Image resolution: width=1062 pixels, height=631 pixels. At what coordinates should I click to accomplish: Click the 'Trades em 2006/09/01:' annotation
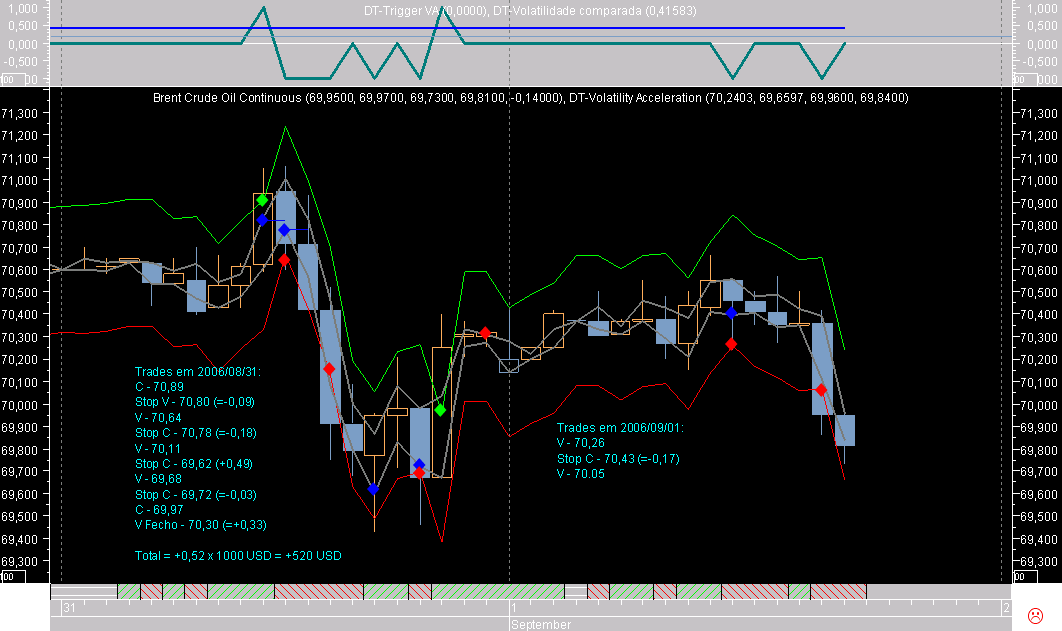coord(620,428)
